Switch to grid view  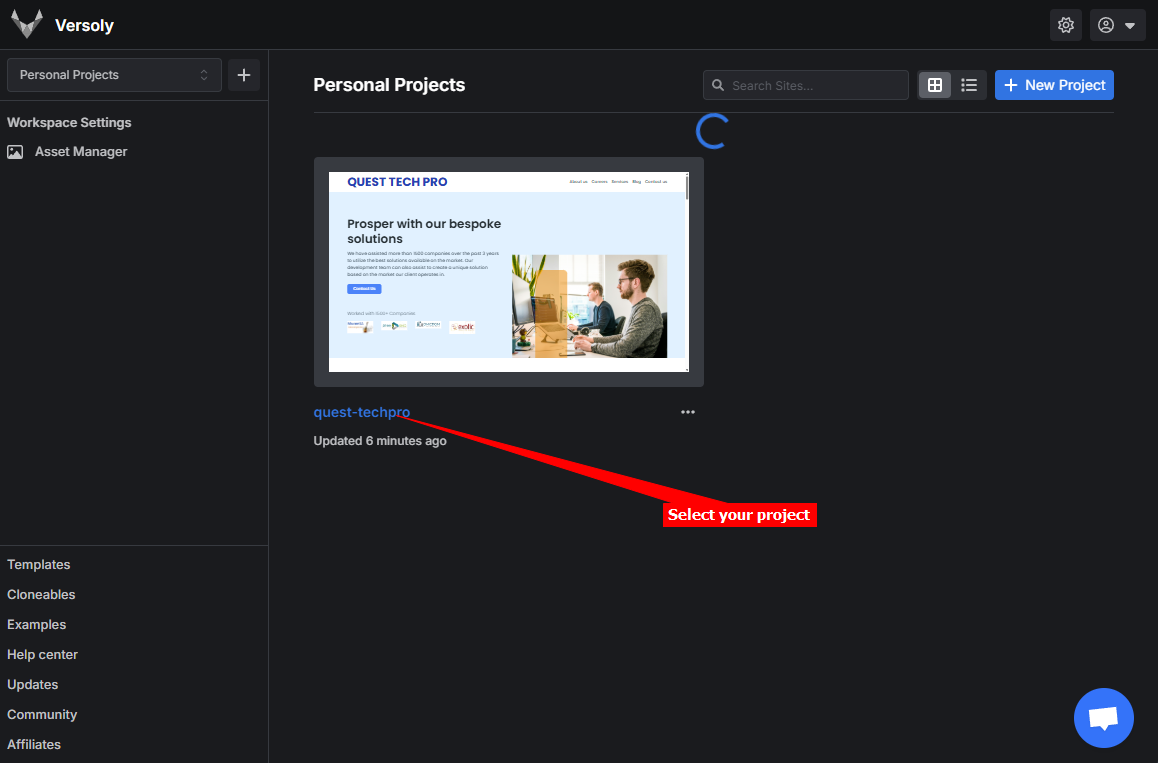point(935,86)
